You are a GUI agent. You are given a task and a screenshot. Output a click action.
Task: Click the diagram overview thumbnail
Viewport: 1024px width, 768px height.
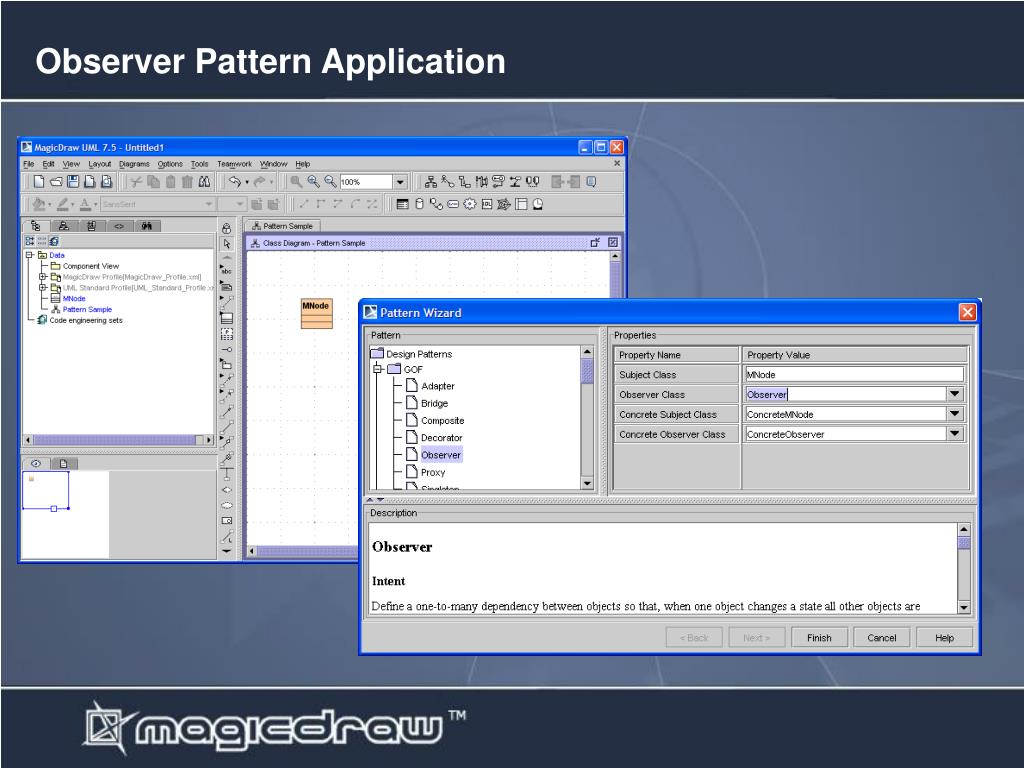(46, 490)
